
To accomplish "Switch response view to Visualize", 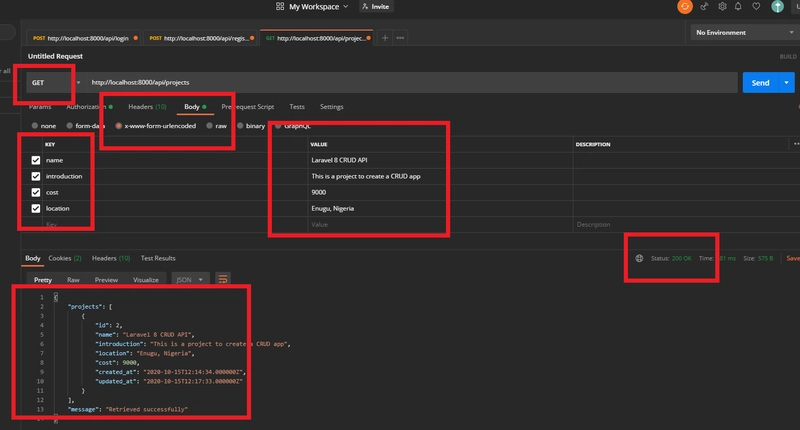I will coord(146,280).
